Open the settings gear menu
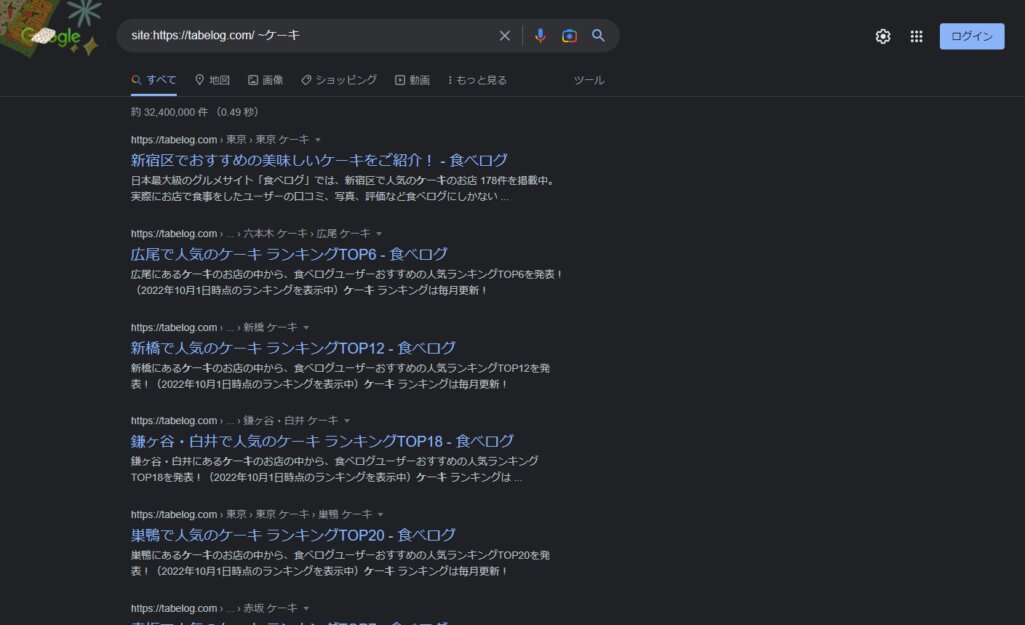 pyautogui.click(x=882, y=37)
